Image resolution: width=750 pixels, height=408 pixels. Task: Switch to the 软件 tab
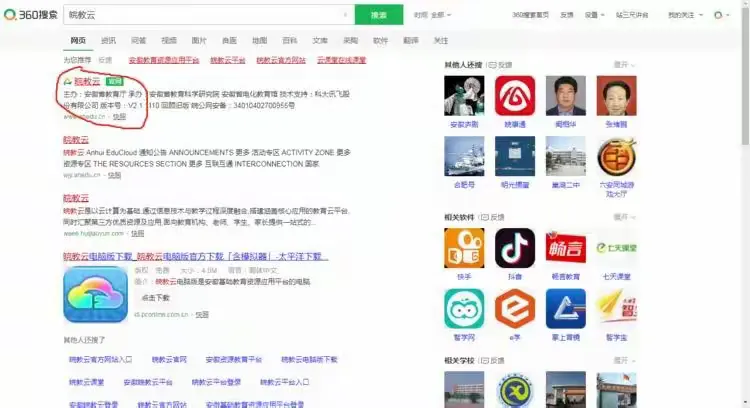[380, 41]
